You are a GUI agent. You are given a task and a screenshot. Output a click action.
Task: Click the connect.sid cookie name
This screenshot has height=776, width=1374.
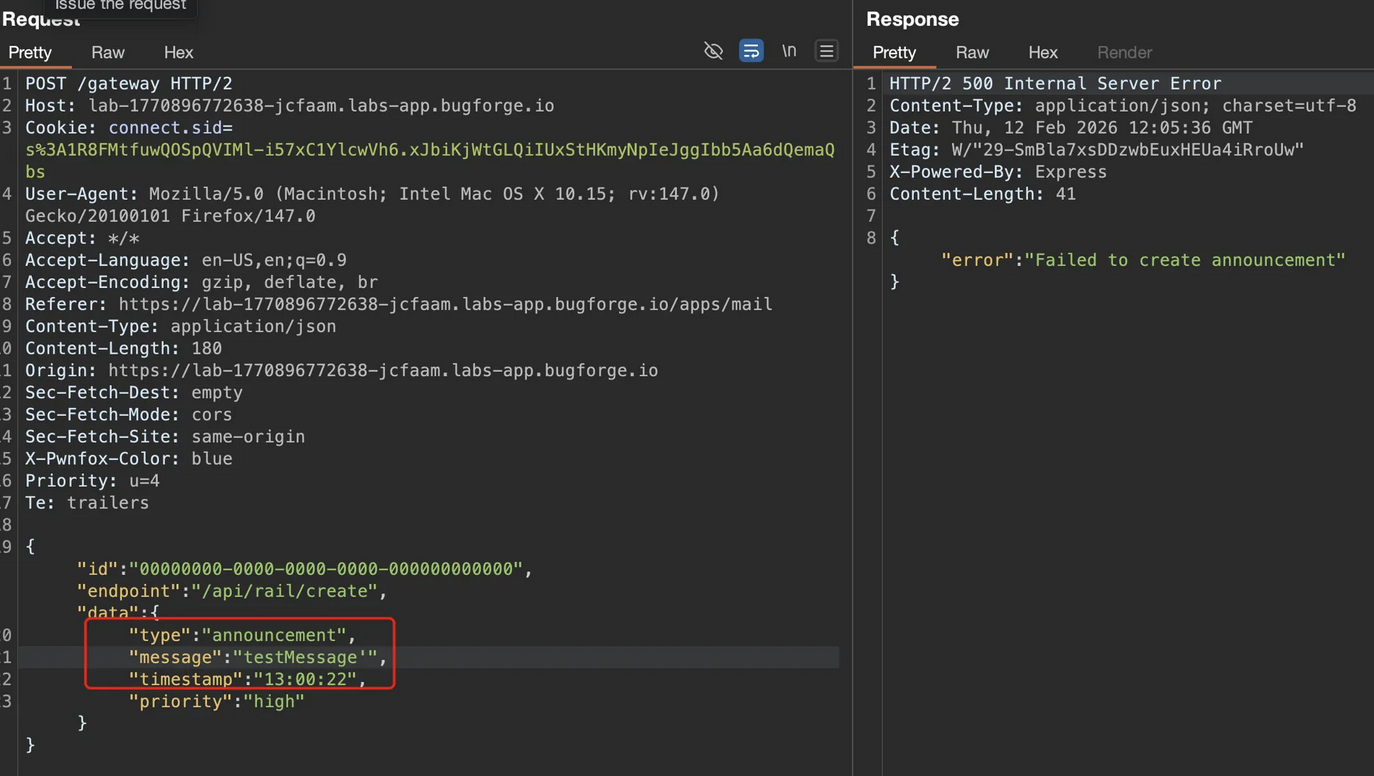[166, 128]
